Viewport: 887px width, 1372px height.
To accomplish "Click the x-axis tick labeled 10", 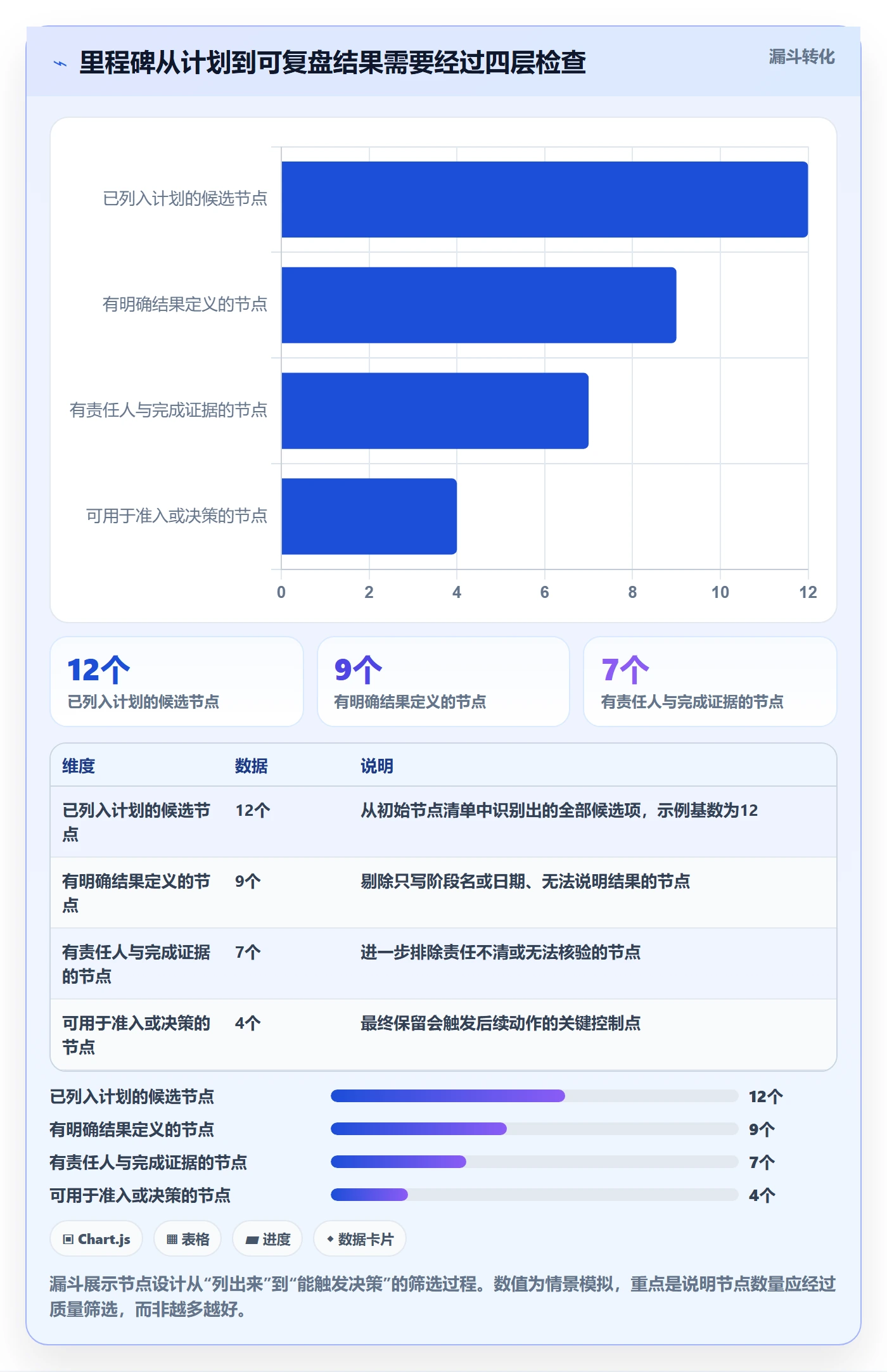I will pos(720,592).
